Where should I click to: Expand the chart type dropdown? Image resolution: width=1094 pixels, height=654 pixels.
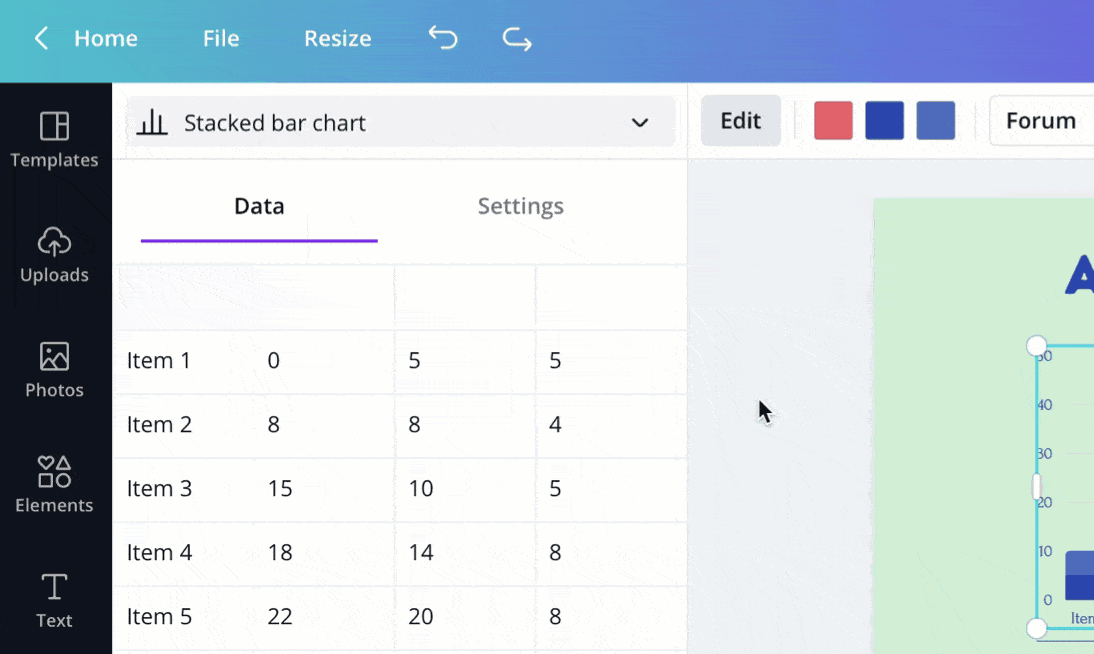639,121
